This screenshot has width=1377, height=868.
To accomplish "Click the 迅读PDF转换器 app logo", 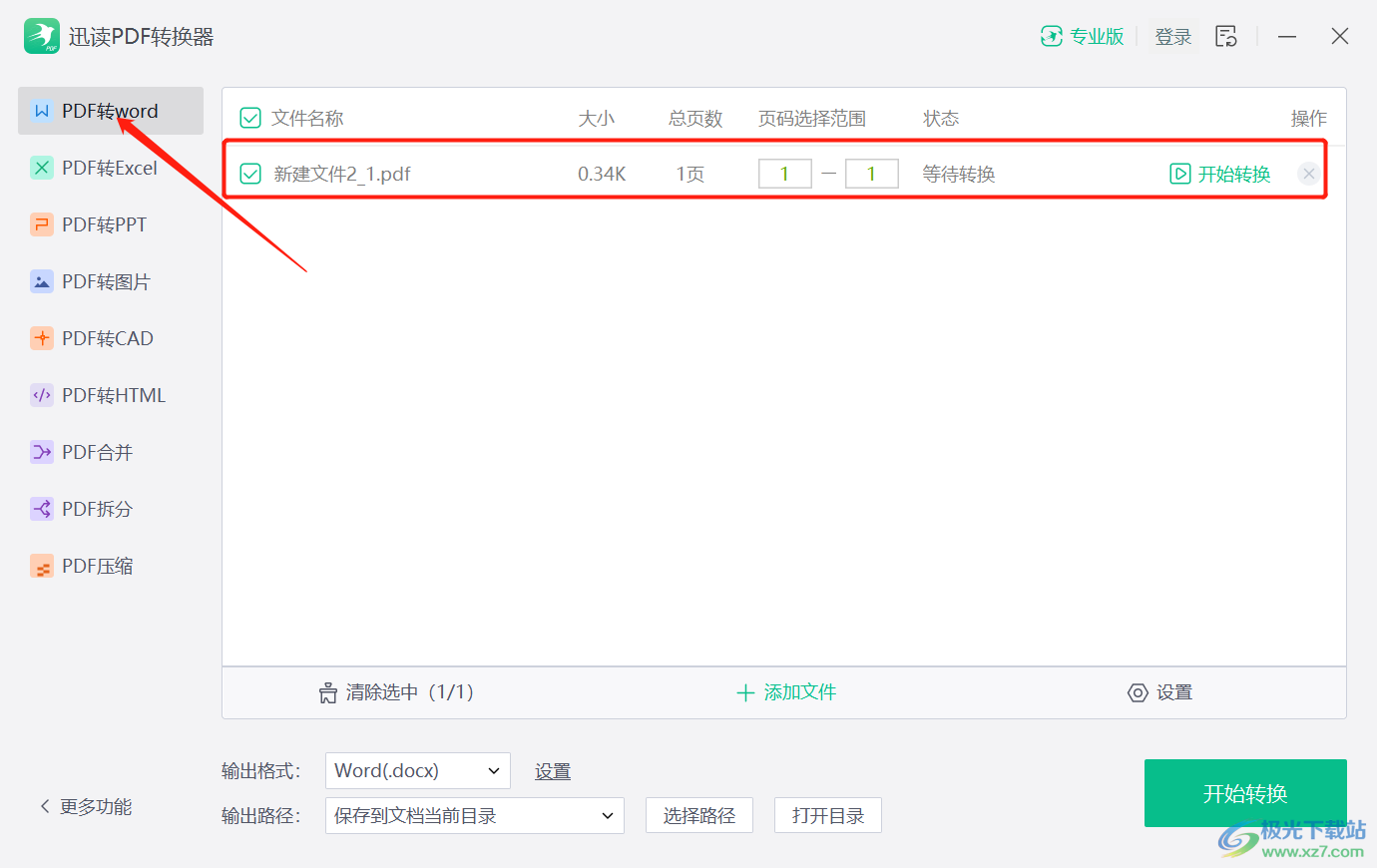I will 42,36.
